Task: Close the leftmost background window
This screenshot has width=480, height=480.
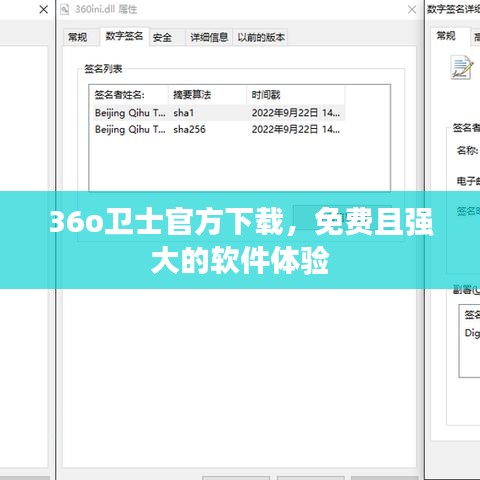Action: [44, 10]
